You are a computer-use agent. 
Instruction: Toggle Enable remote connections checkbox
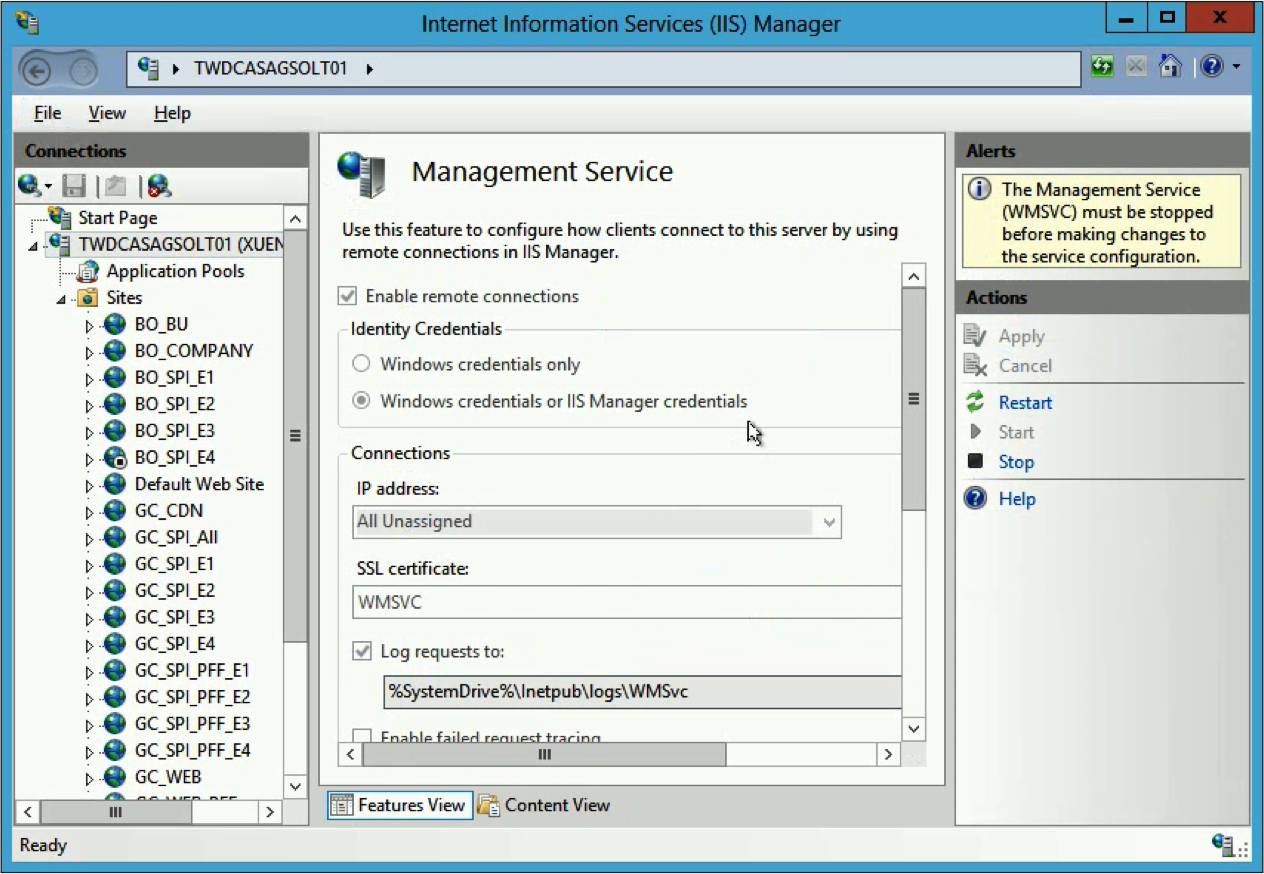[347, 296]
